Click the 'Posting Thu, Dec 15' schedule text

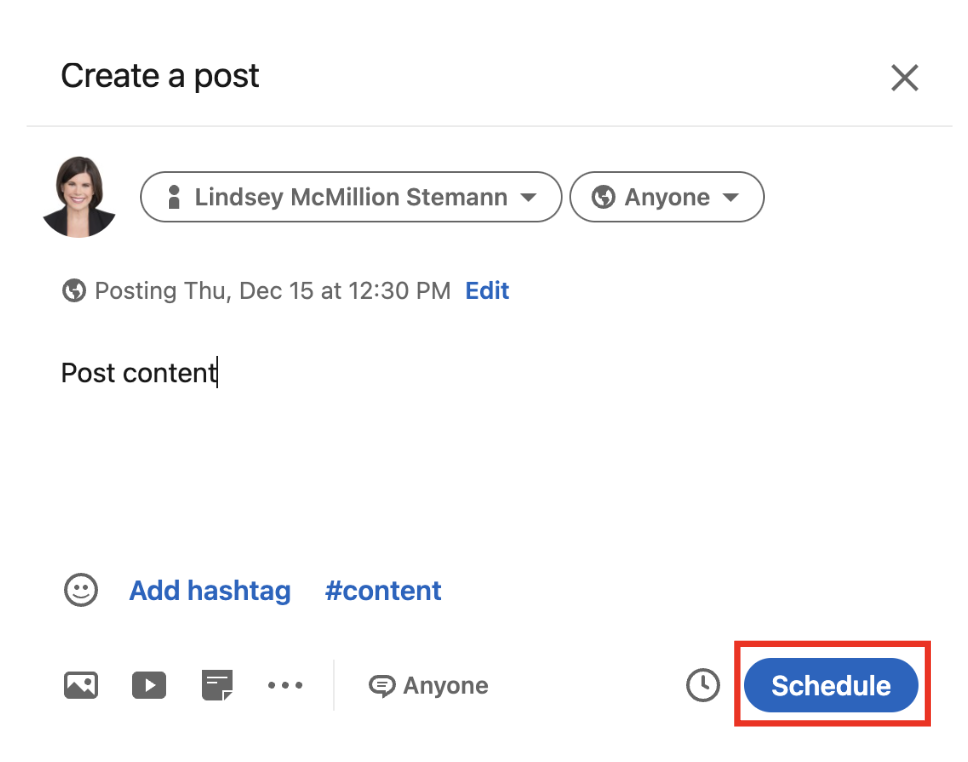[272, 291]
